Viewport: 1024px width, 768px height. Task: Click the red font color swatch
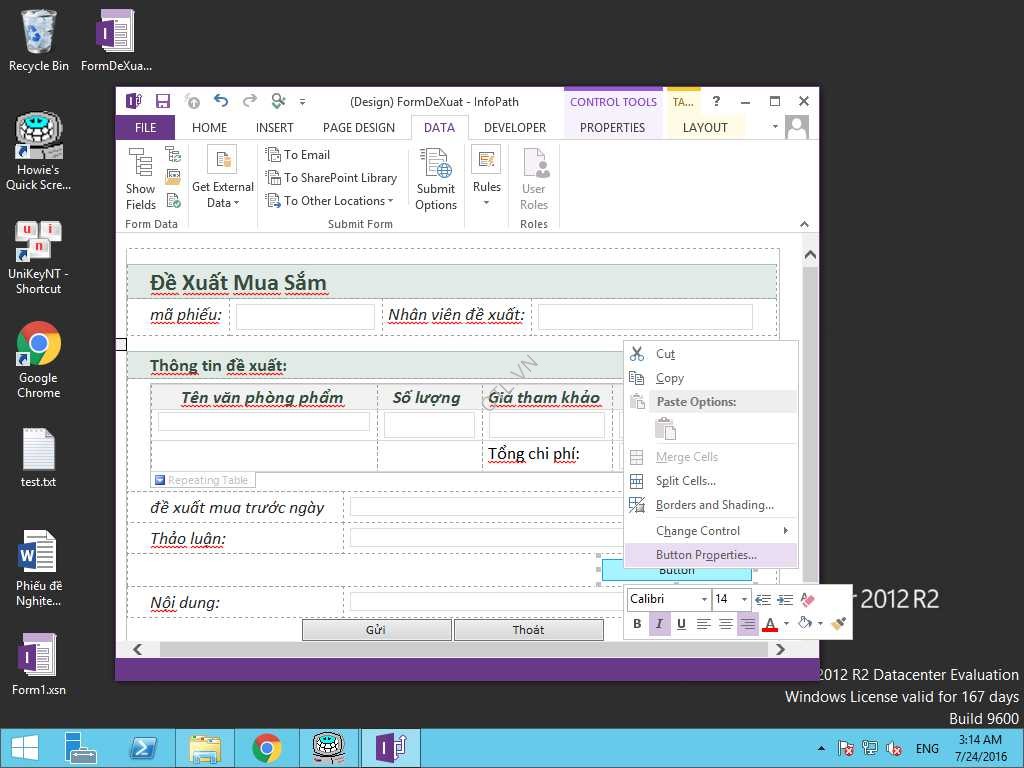tap(769, 624)
